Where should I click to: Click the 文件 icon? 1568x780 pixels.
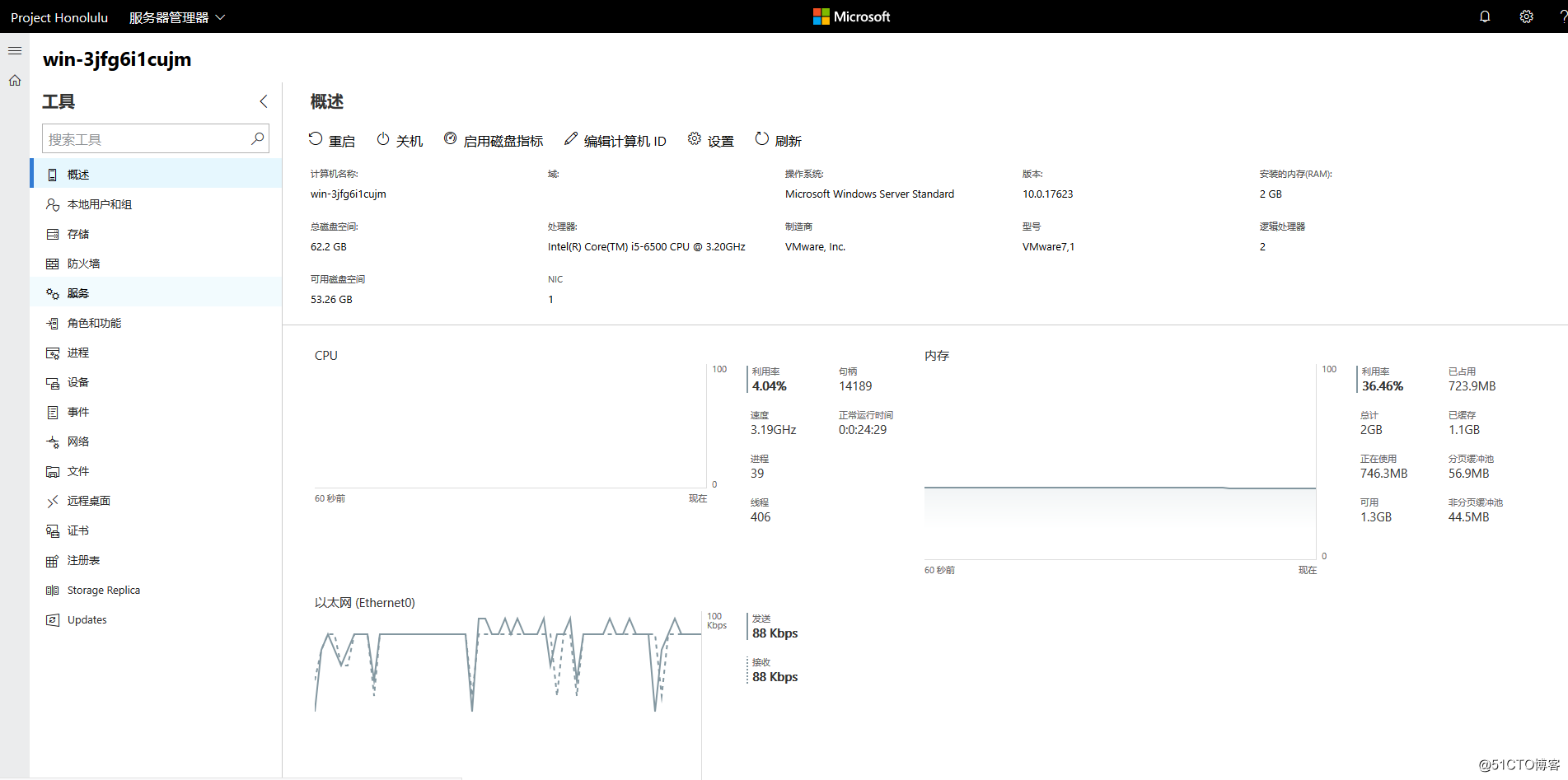tap(53, 471)
